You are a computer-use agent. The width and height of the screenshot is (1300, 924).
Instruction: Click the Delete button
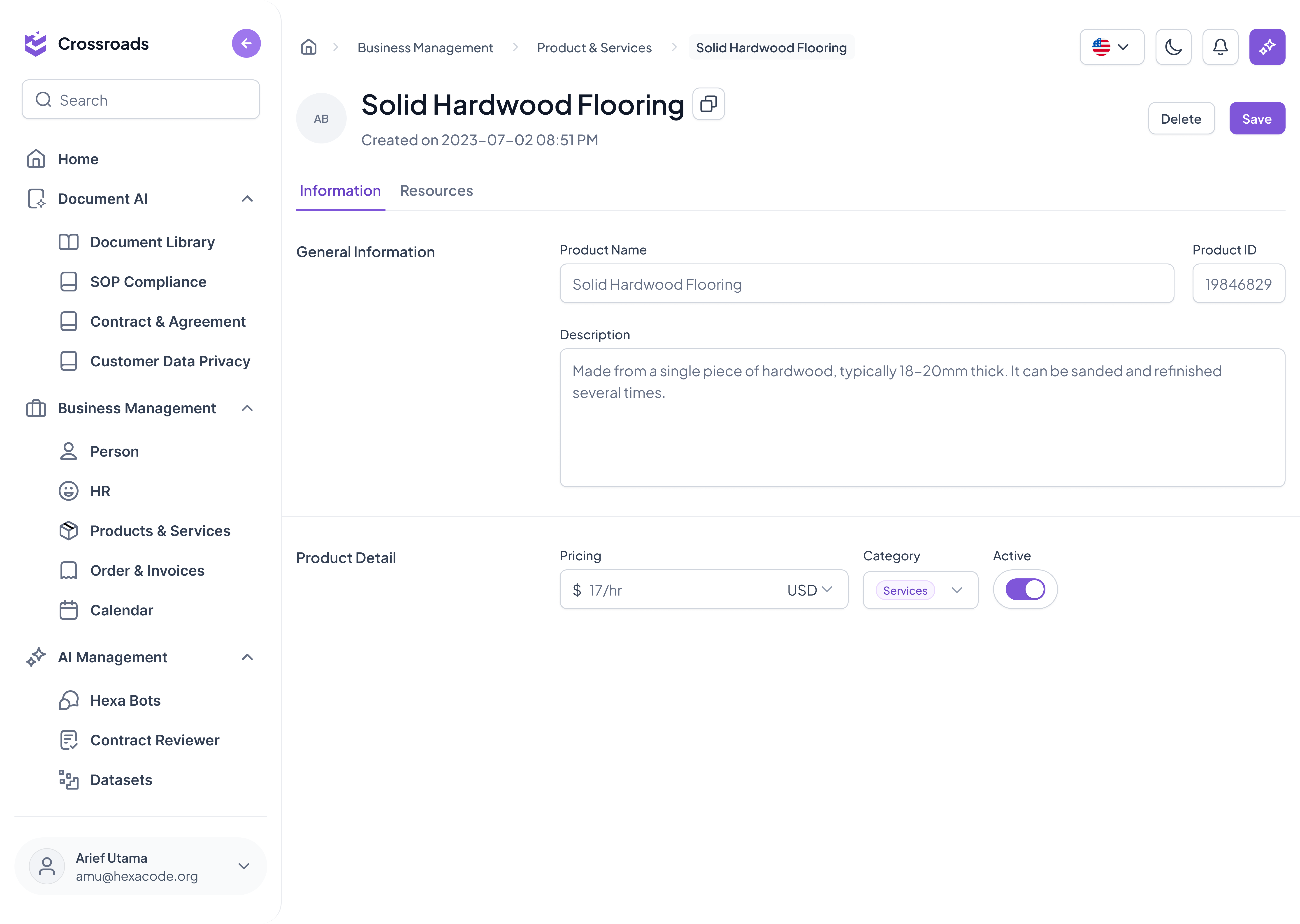pyautogui.click(x=1181, y=119)
